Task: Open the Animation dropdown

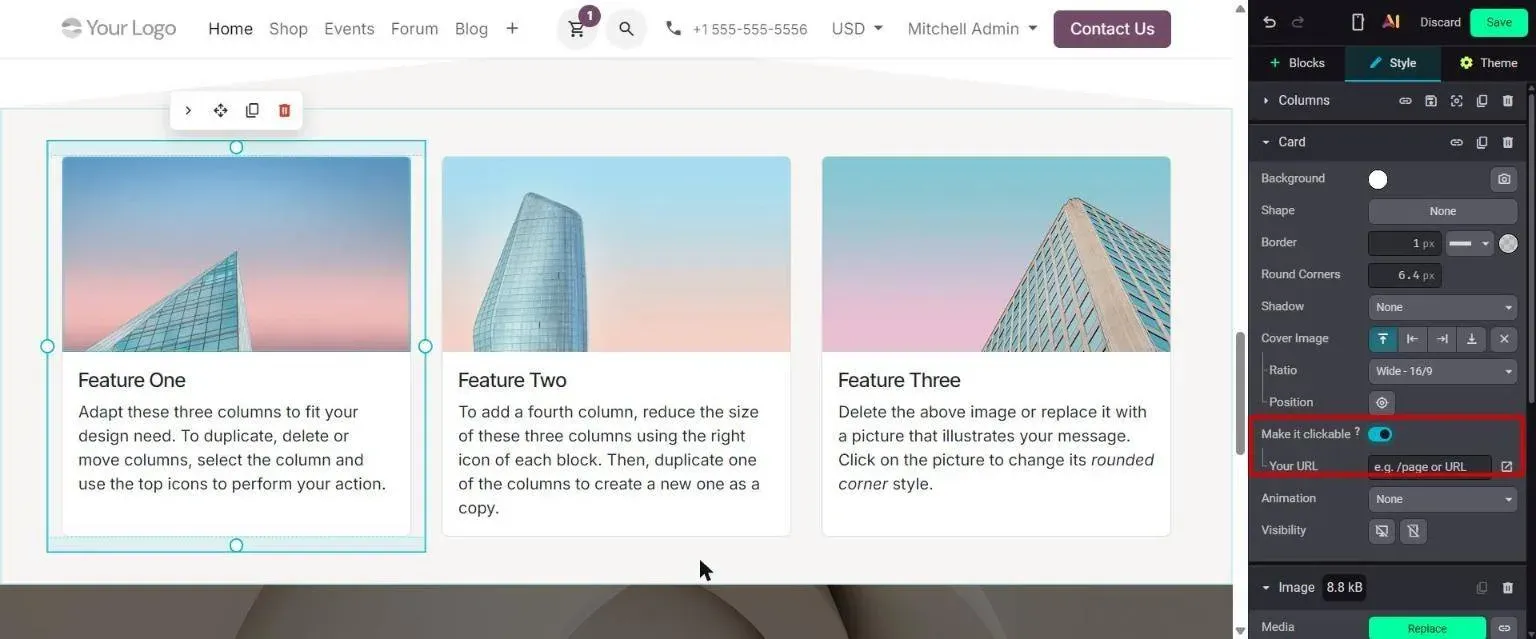Action: (x=1443, y=499)
